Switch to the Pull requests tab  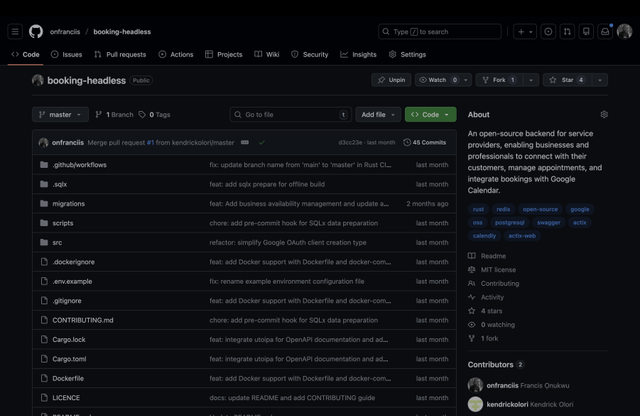[120, 55]
